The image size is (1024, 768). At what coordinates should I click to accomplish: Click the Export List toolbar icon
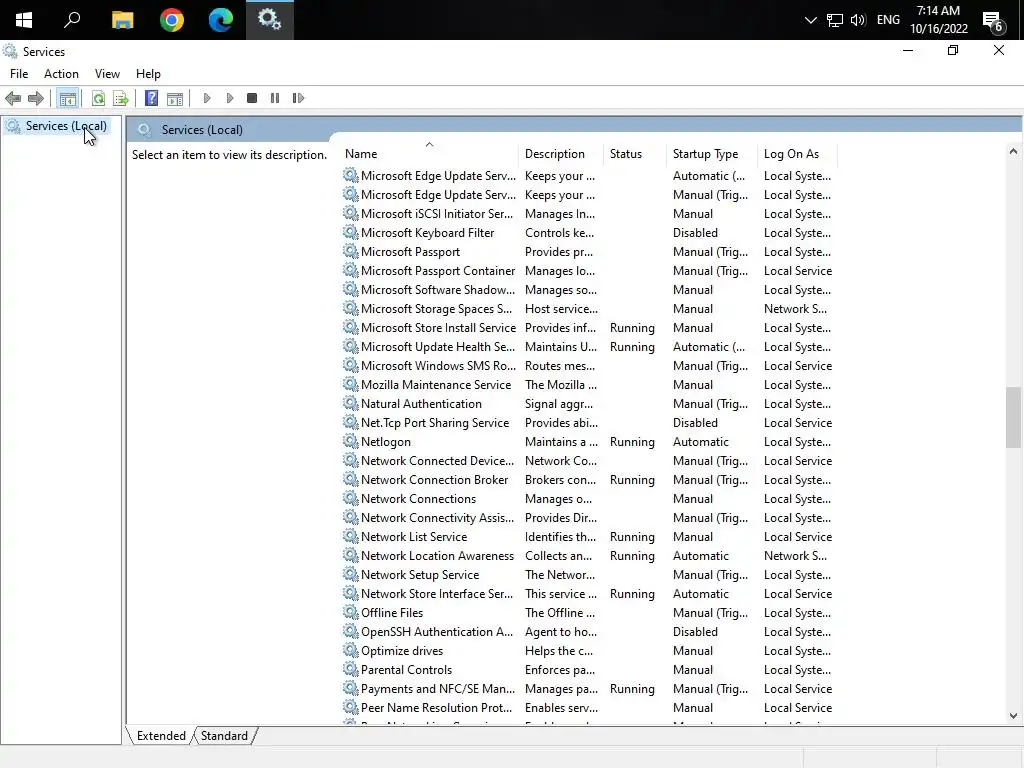tap(121, 99)
